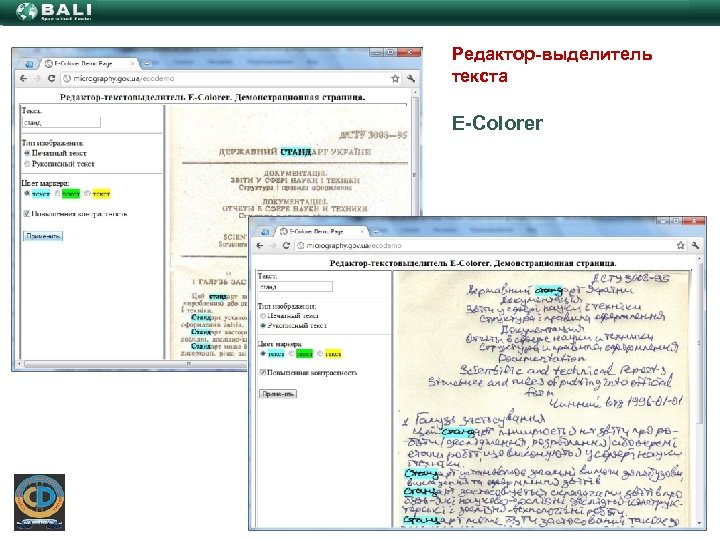Select 'Печатный текст' radio in front window
The image size is (720, 540).
[263, 316]
